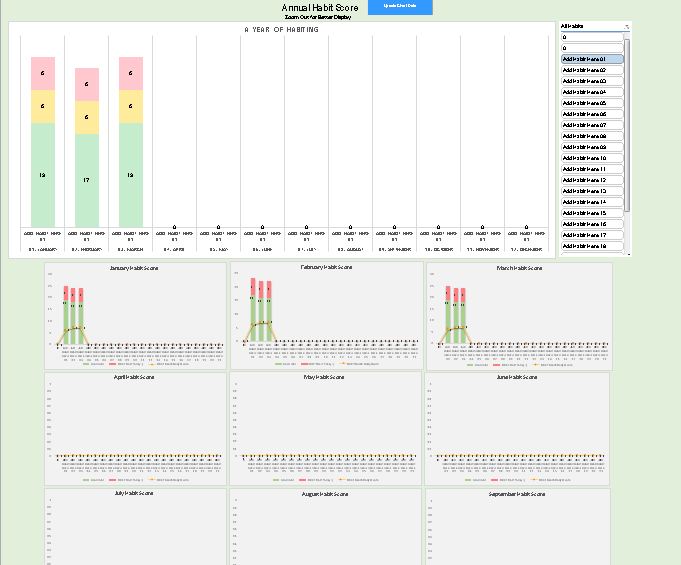
Task: Click March's green bar segment labeled 19
Action: [131, 175]
